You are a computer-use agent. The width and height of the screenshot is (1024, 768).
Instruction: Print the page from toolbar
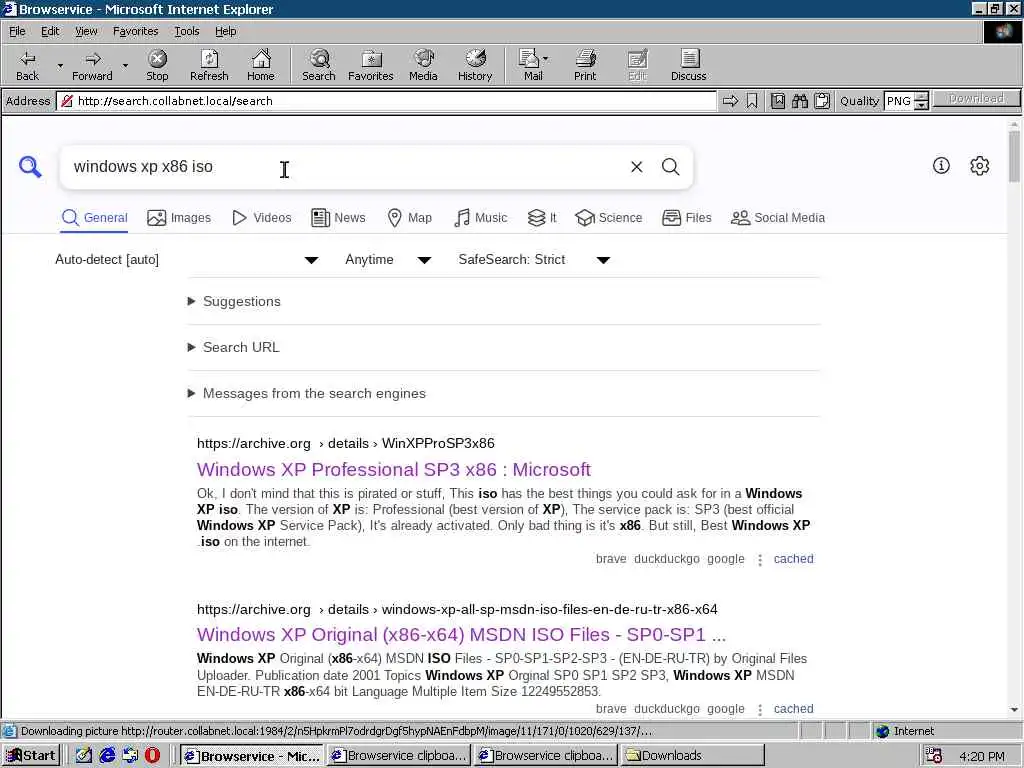point(585,65)
